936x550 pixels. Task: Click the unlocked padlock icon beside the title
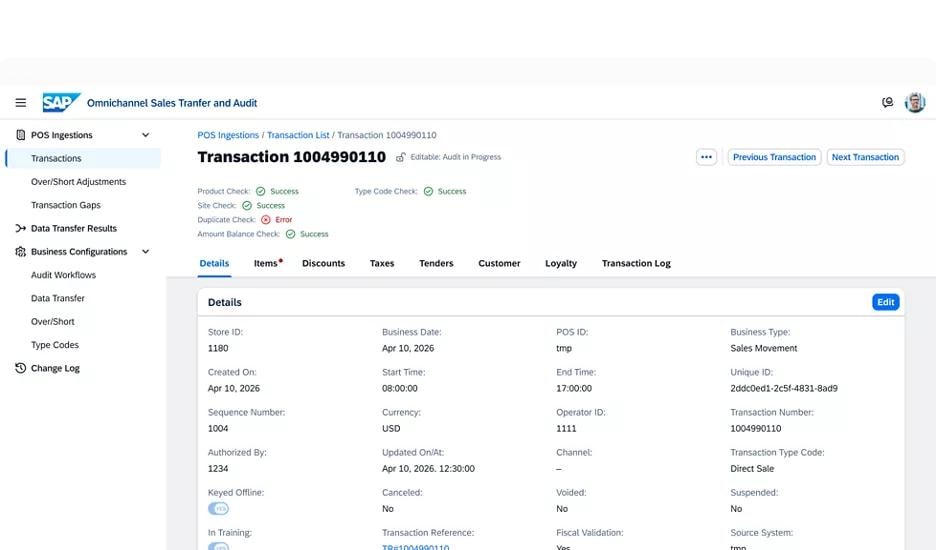pyautogui.click(x=401, y=157)
